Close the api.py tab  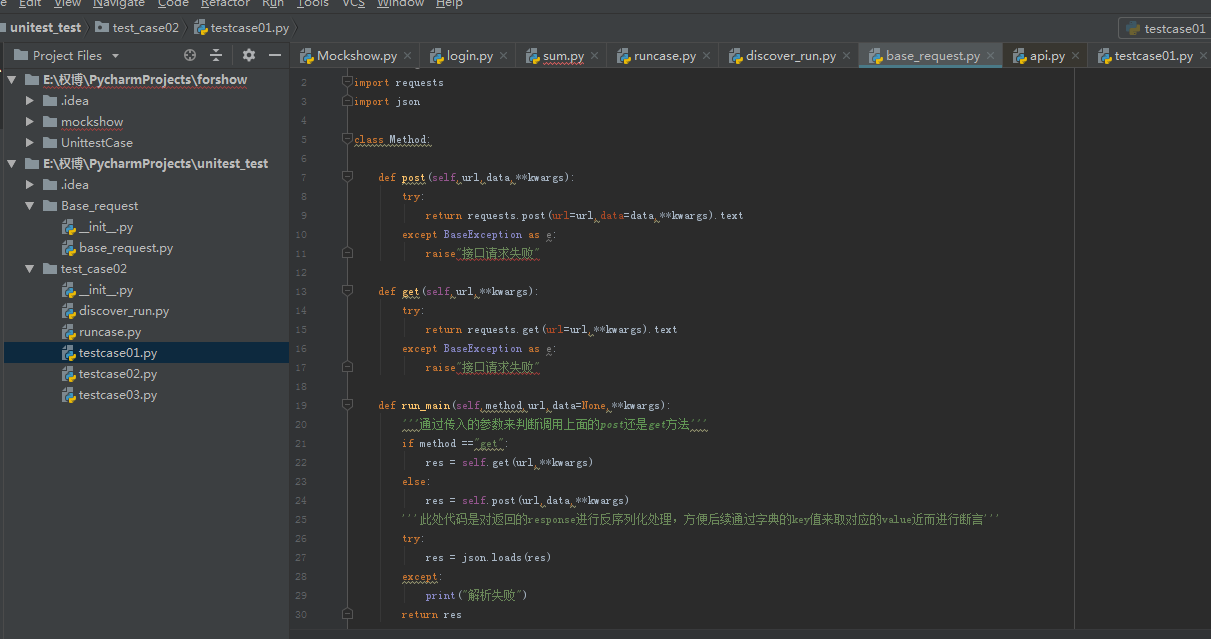click(x=1075, y=56)
